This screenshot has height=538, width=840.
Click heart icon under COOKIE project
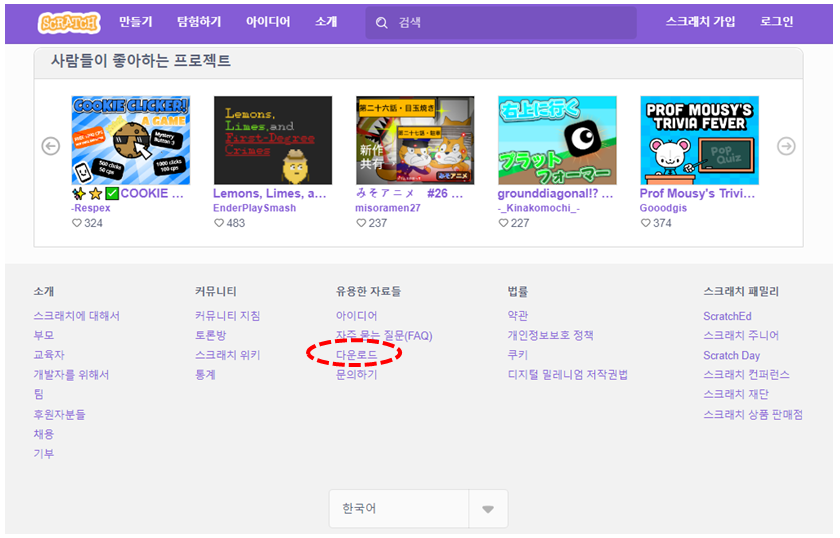(x=77, y=223)
